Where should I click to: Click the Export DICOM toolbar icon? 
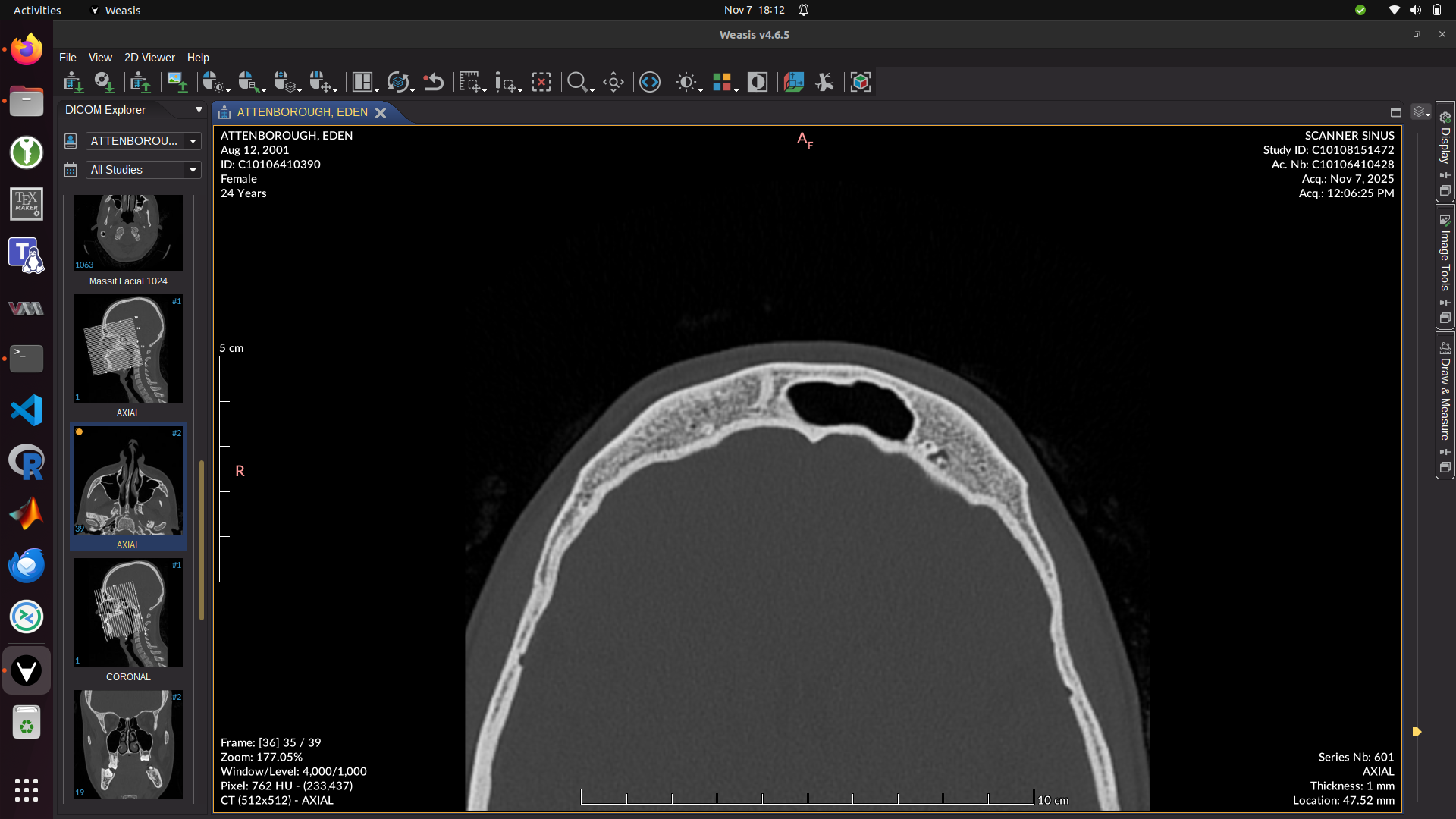pyautogui.click(x=140, y=82)
